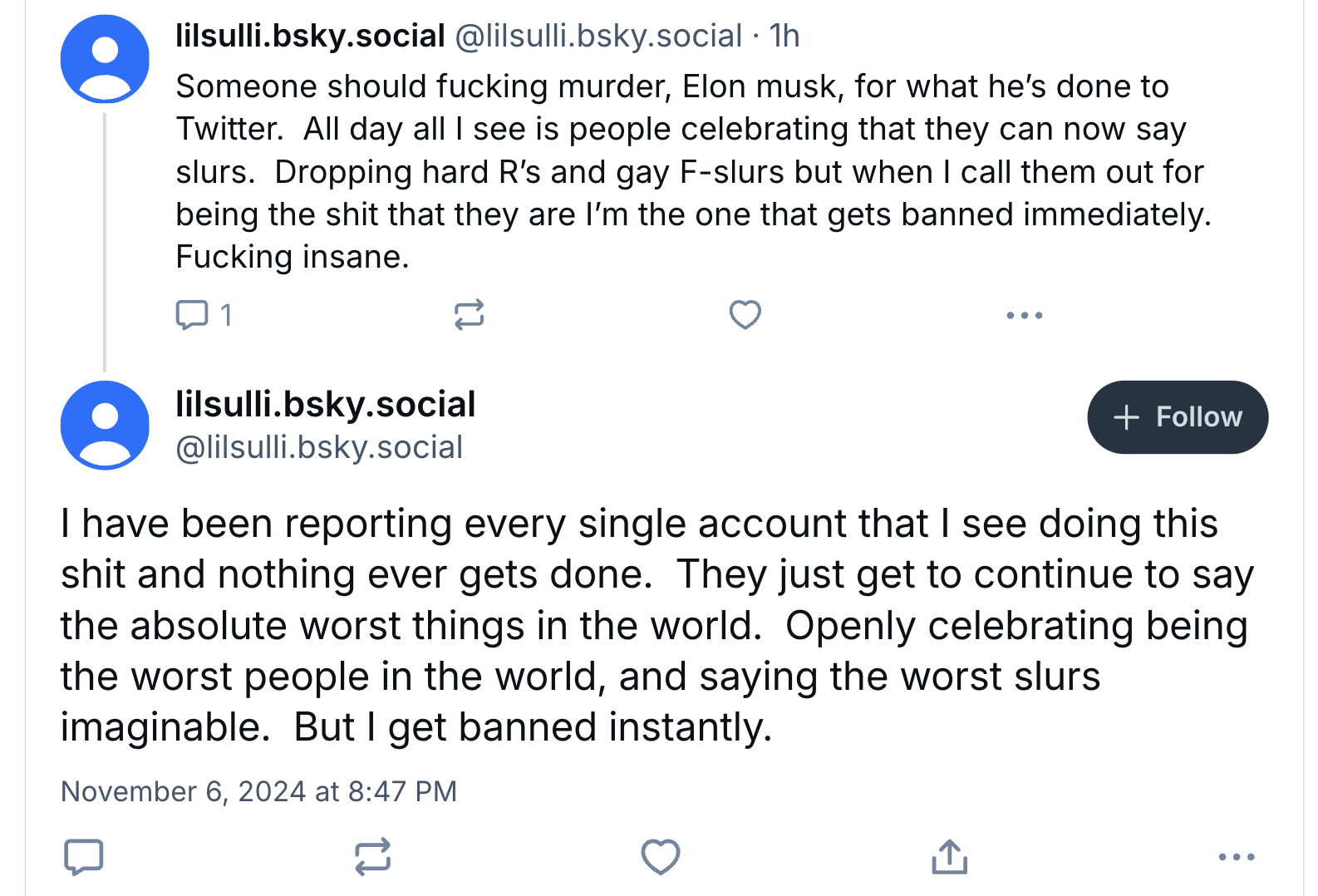Click the parent post's profile avatar
This screenshot has width=1318, height=896.
[x=105, y=59]
